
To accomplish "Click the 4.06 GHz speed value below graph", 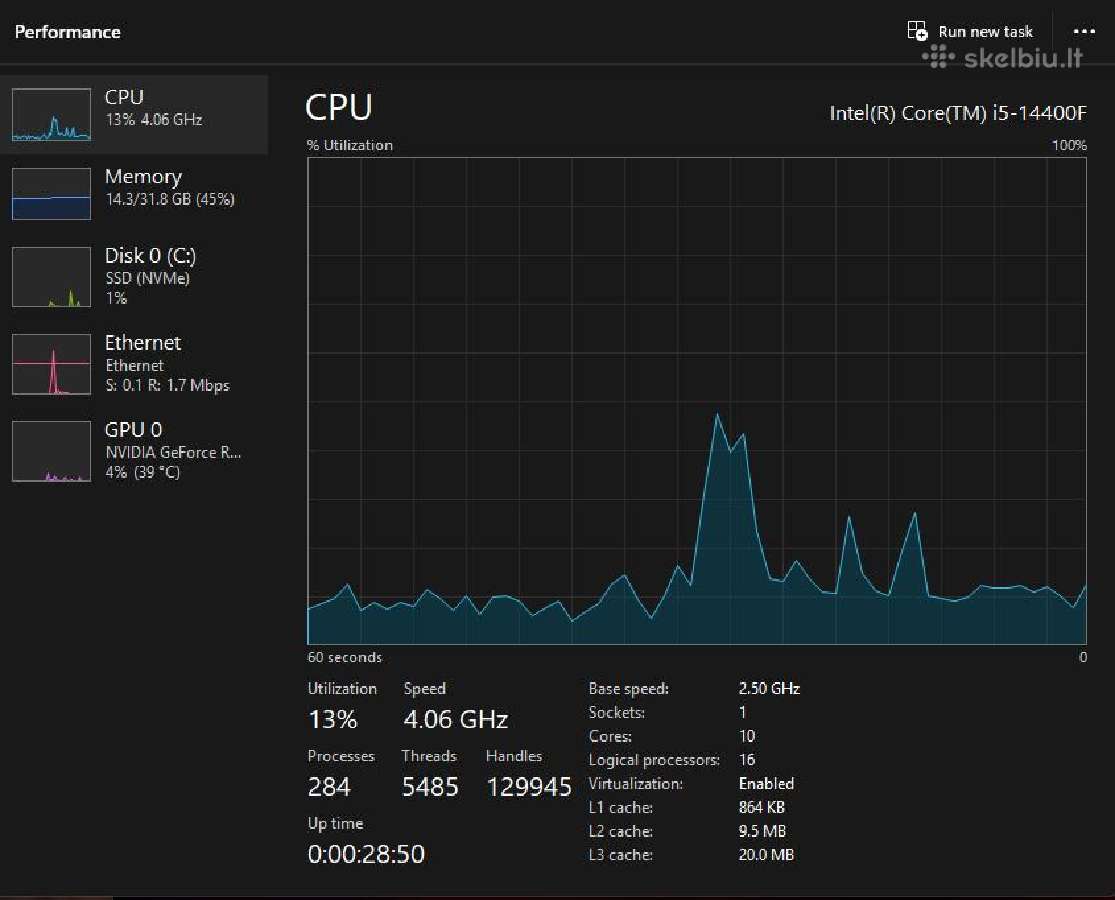I will [x=456, y=719].
